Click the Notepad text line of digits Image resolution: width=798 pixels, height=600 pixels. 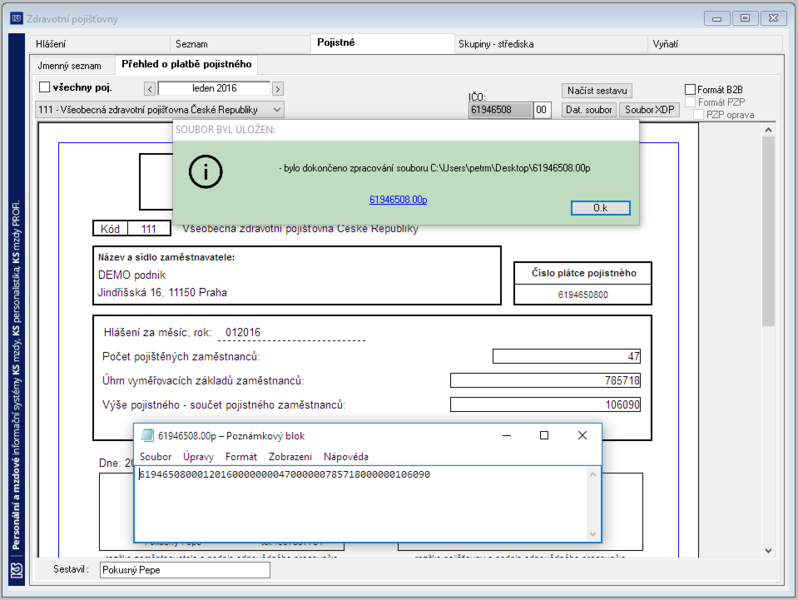tap(285, 475)
